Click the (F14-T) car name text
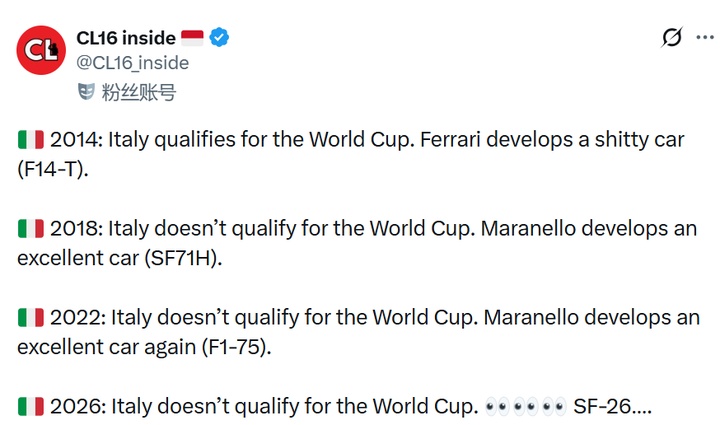 53,169
